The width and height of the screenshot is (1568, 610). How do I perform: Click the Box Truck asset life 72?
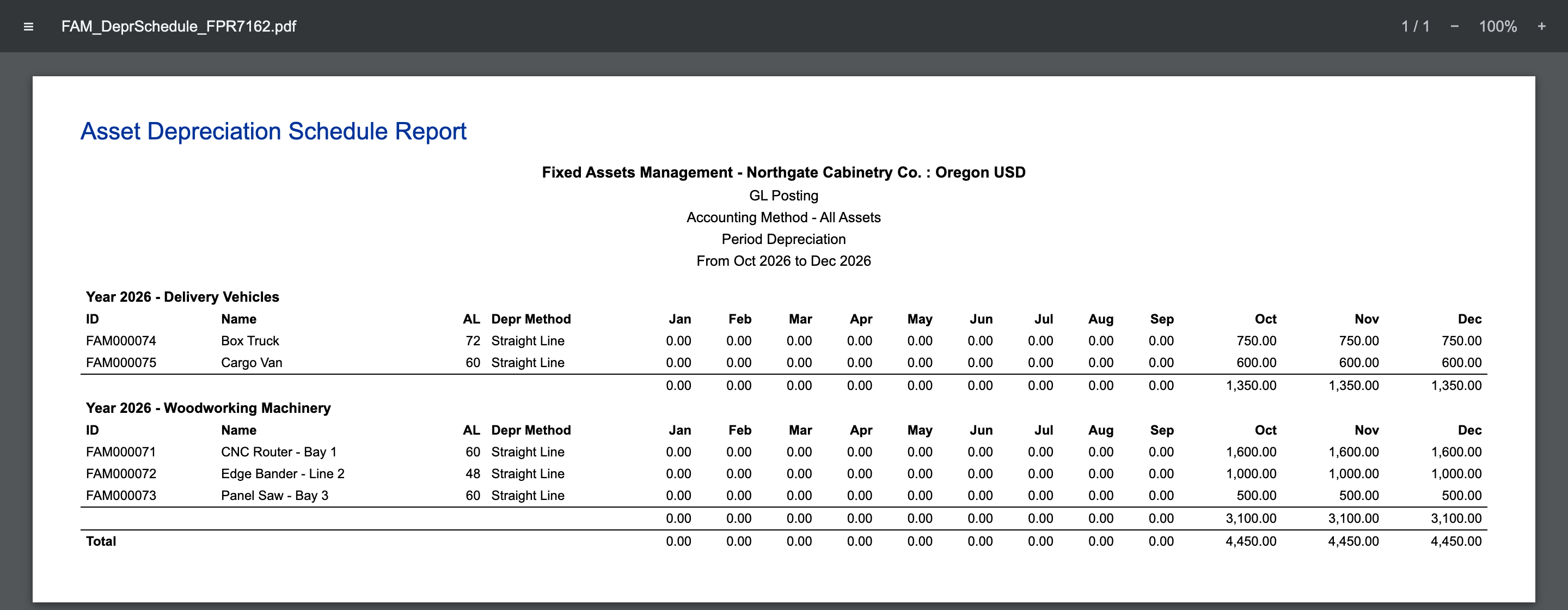tap(473, 341)
